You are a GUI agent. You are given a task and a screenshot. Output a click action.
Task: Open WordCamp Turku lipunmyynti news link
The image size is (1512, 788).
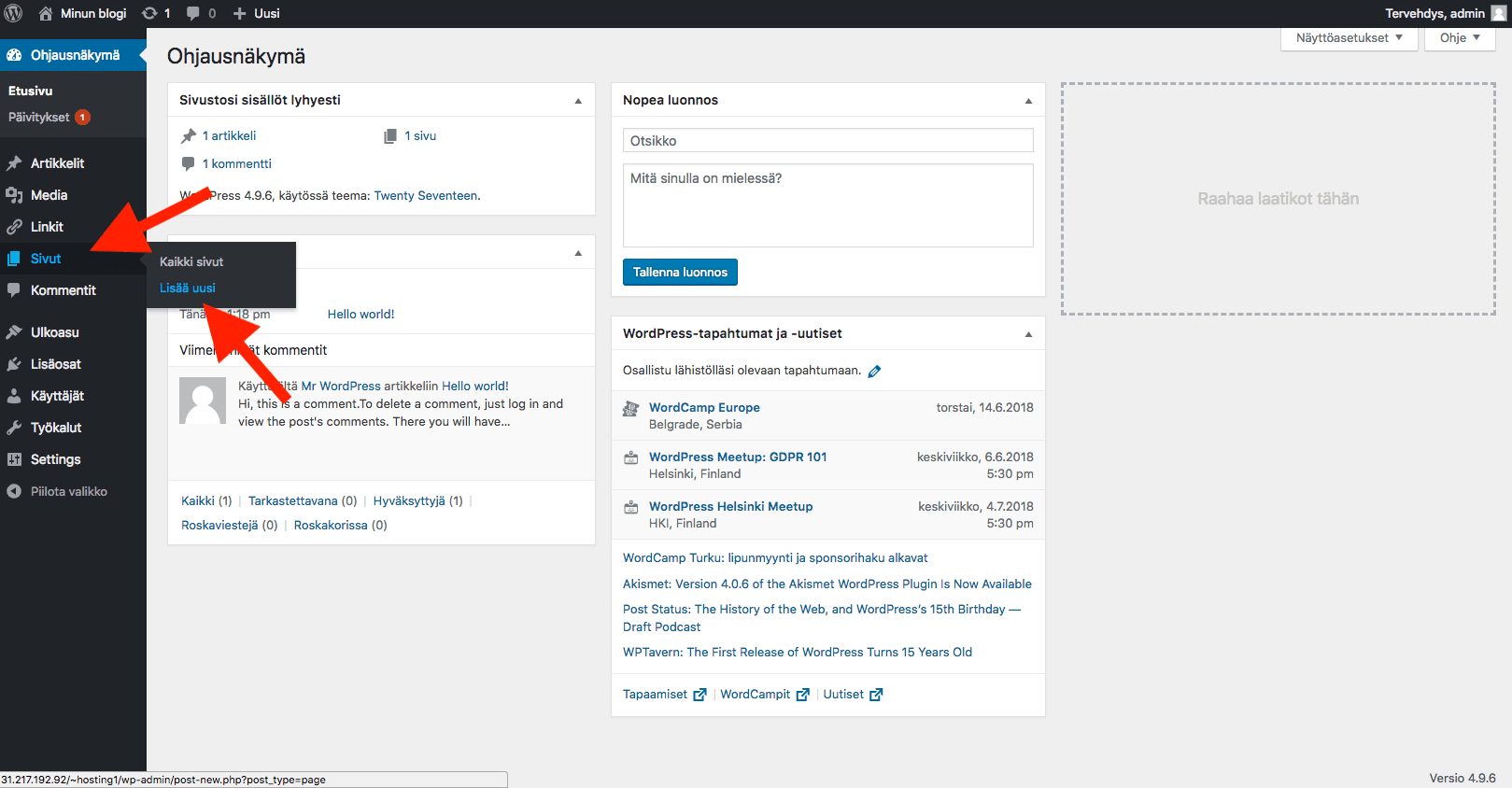coord(775,558)
